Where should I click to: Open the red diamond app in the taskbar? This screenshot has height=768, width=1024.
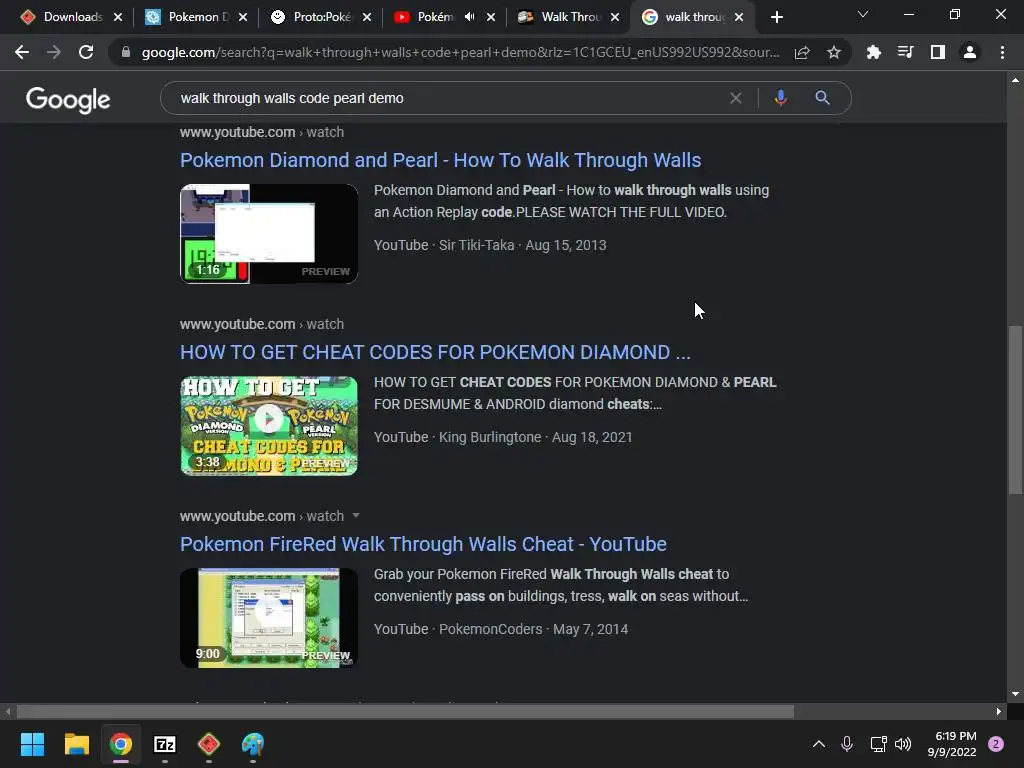[x=209, y=744]
